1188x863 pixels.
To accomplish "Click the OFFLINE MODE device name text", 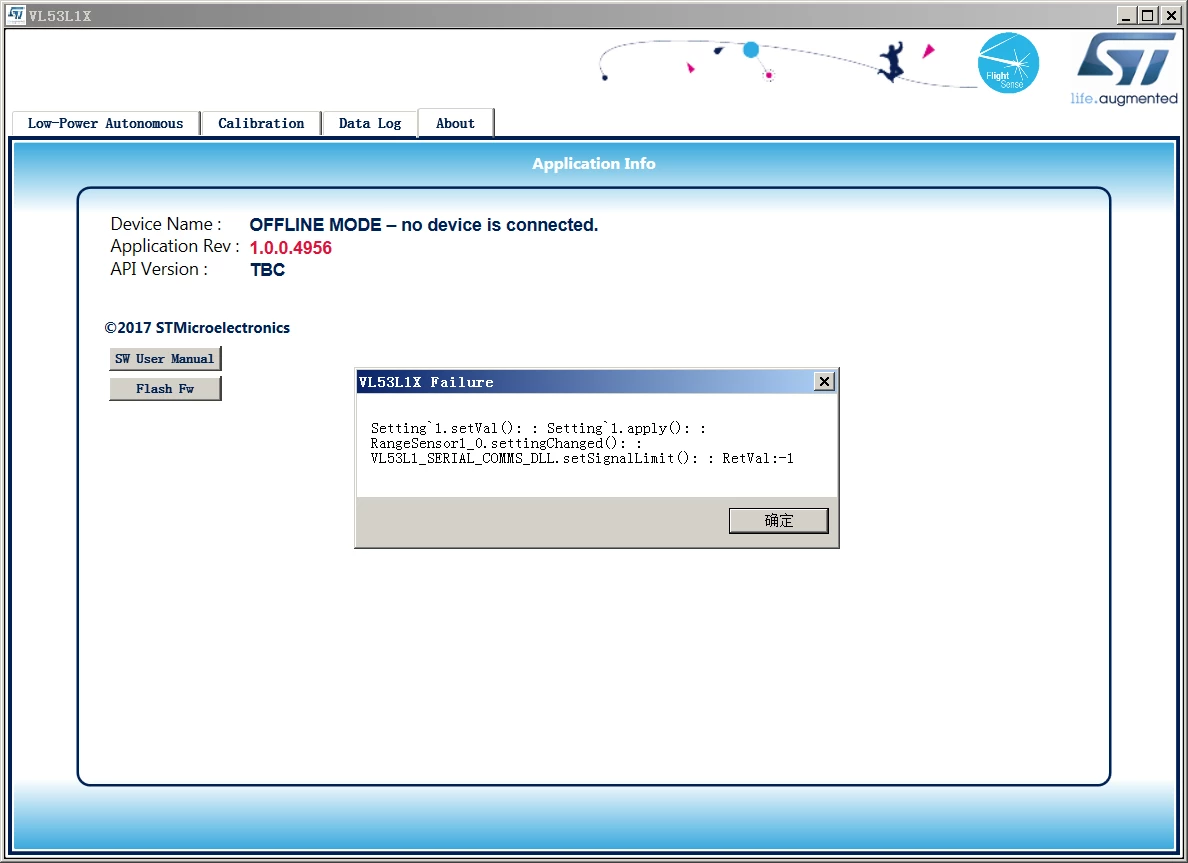I will pyautogui.click(x=424, y=225).
